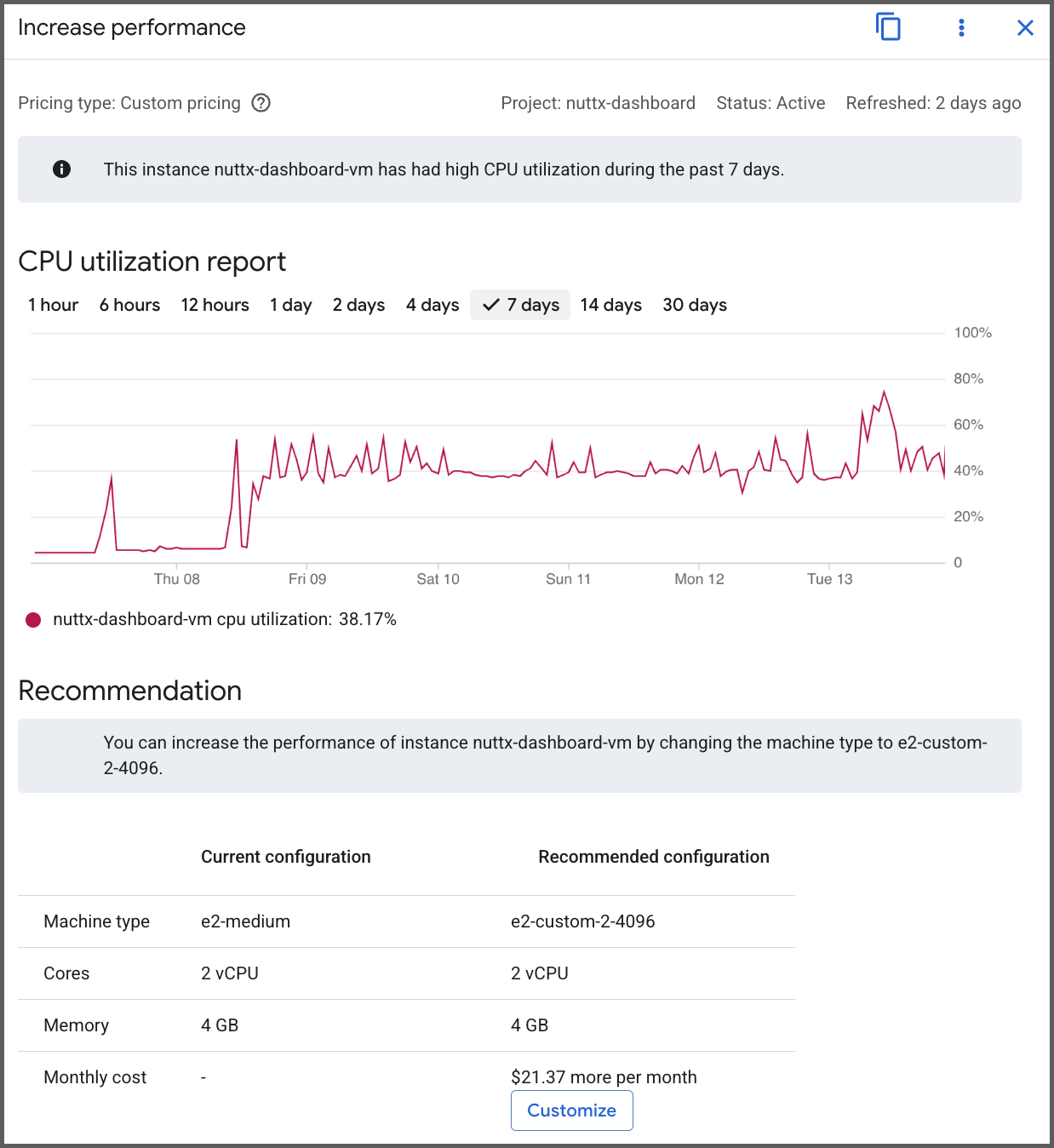The image size is (1054, 1148).
Task: Click the info icon in the CPU alert banner
Action: coord(60,169)
